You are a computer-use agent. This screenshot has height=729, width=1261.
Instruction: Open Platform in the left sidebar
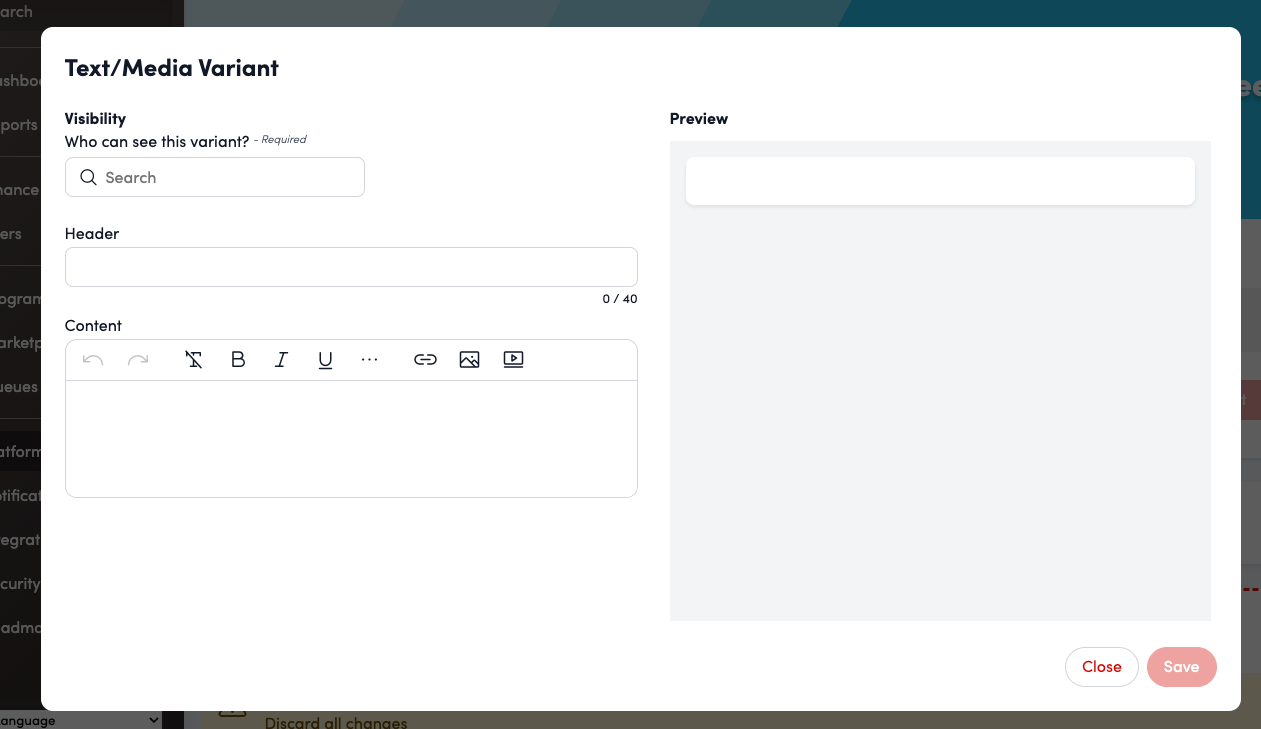(x=19, y=451)
